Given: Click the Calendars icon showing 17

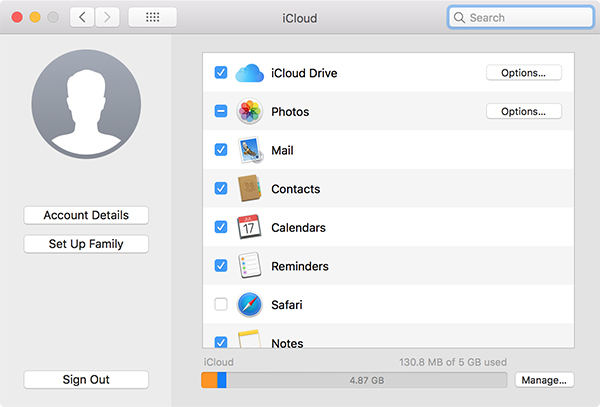Looking at the screenshot, I should [x=249, y=227].
